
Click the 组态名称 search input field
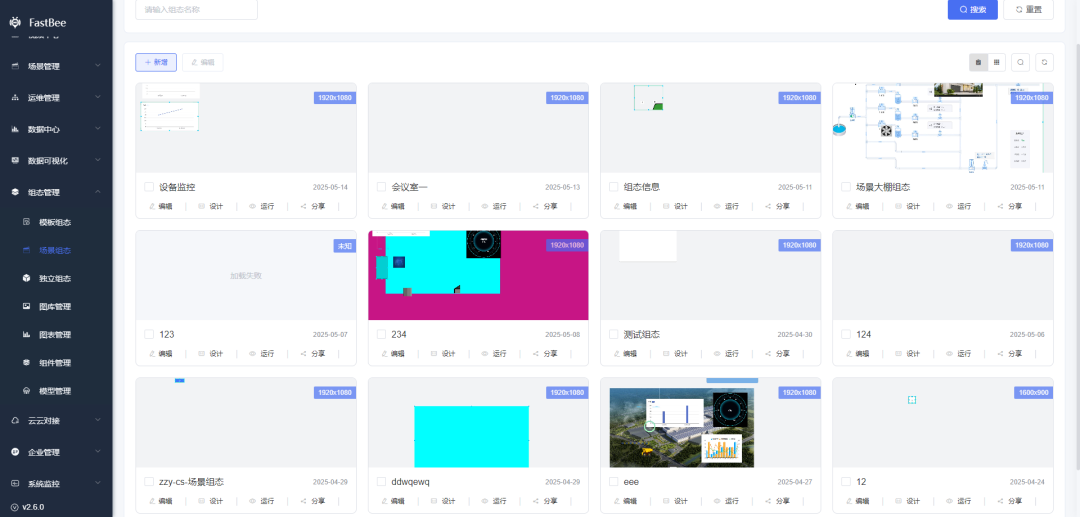[x=196, y=9]
